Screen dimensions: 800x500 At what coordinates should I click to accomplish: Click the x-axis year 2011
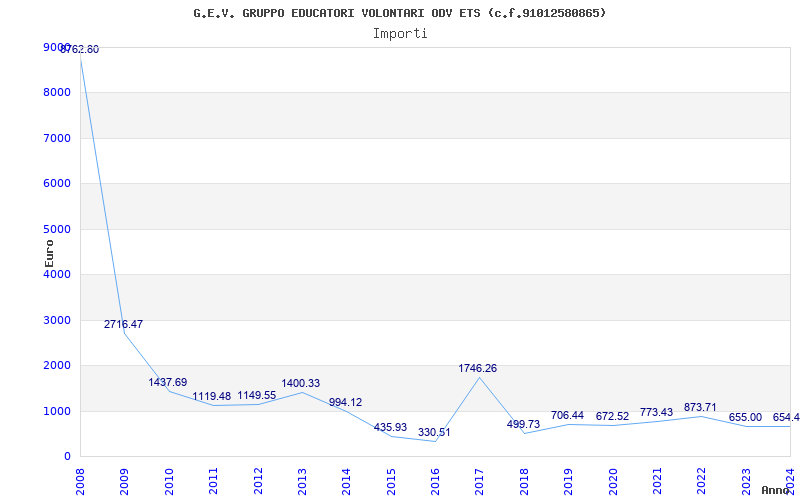[x=213, y=481]
